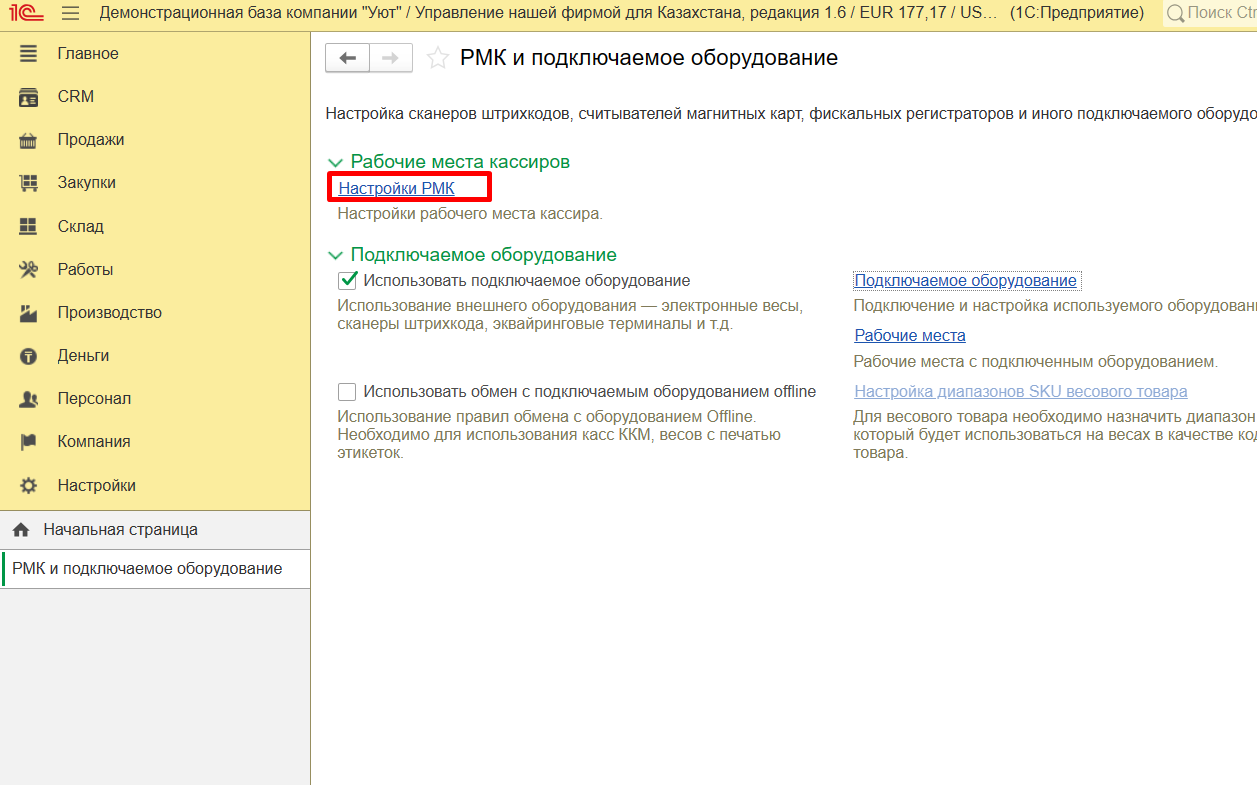Open Склад section in sidebar
Viewport: 1257px width, 785px height.
[80, 227]
